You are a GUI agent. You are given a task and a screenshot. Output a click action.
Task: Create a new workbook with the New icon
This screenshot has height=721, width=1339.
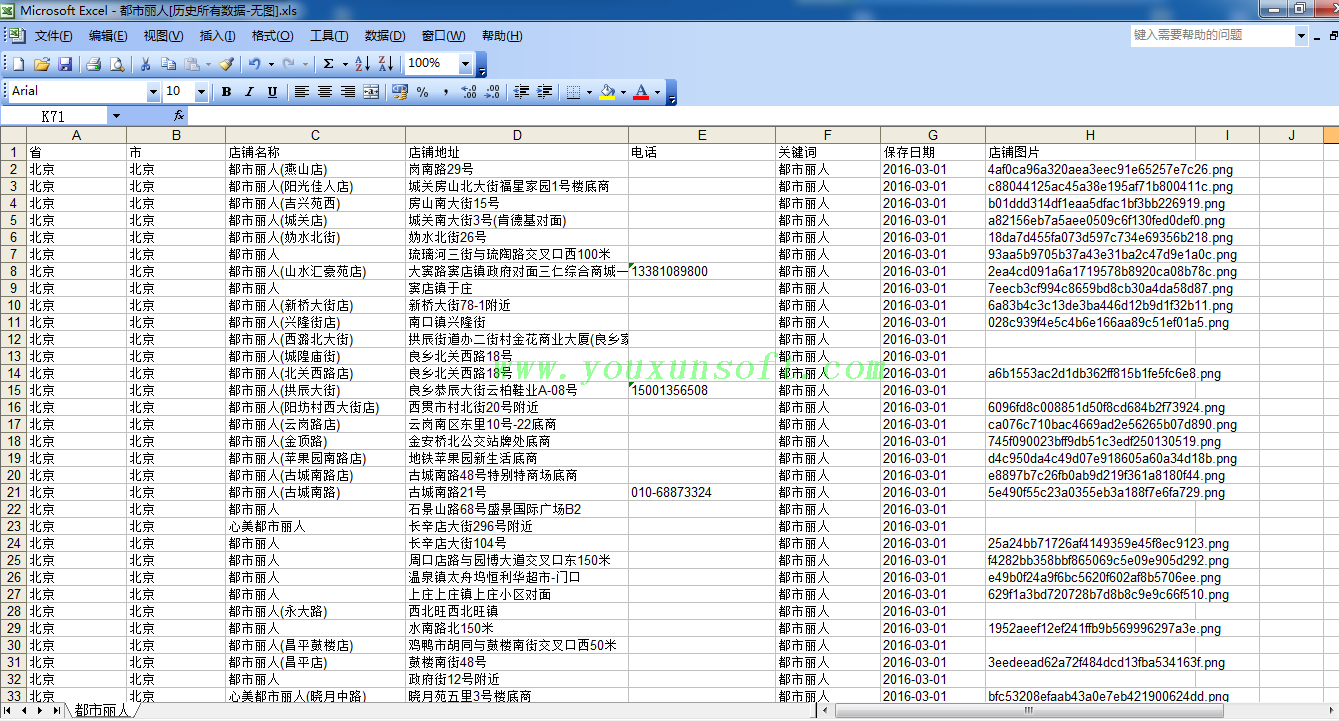(x=18, y=64)
